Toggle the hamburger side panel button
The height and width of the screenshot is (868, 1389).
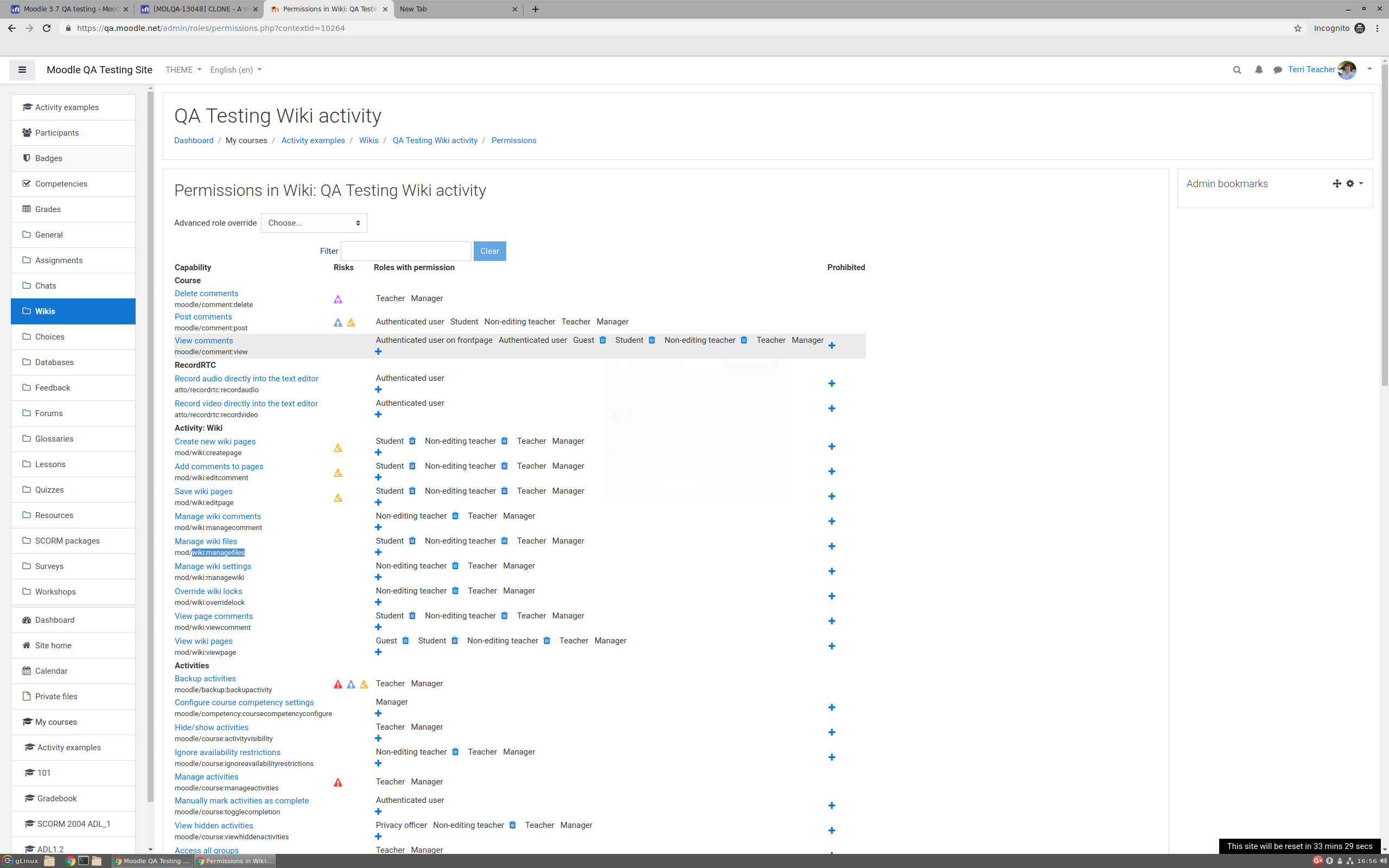click(x=22, y=69)
